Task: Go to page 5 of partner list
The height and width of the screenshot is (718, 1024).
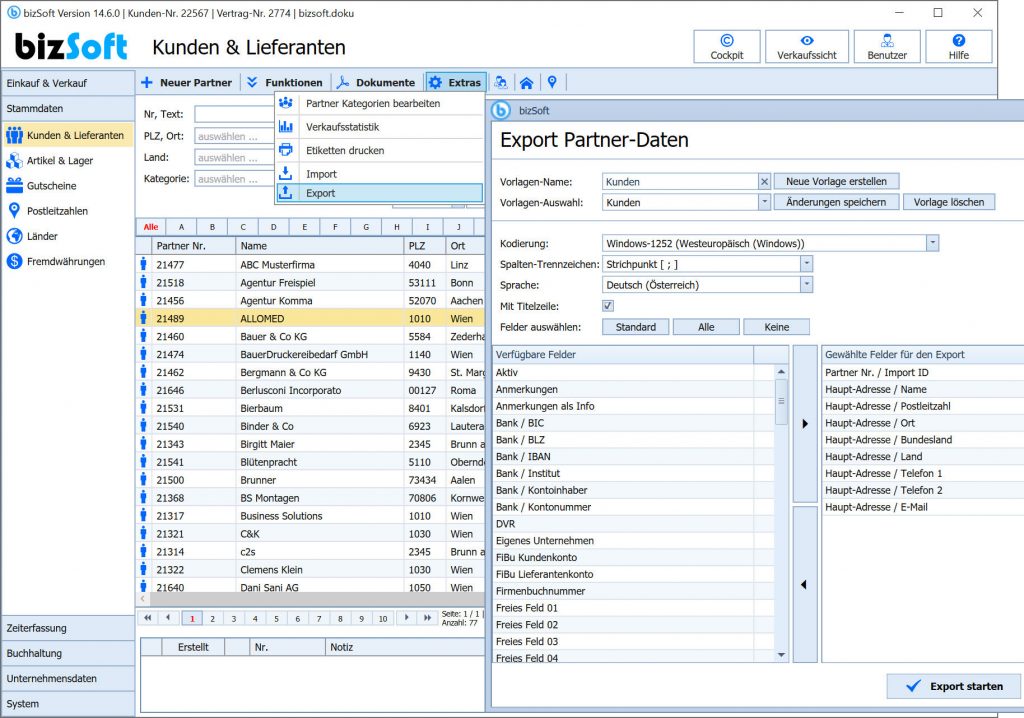Action: click(276, 618)
